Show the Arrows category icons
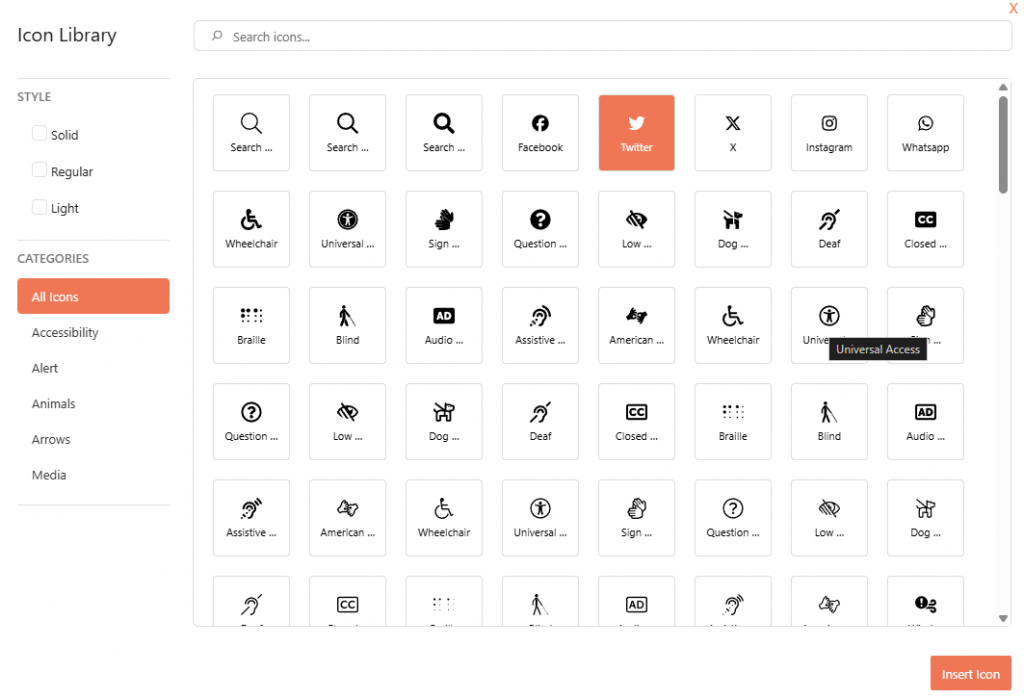 pos(51,439)
